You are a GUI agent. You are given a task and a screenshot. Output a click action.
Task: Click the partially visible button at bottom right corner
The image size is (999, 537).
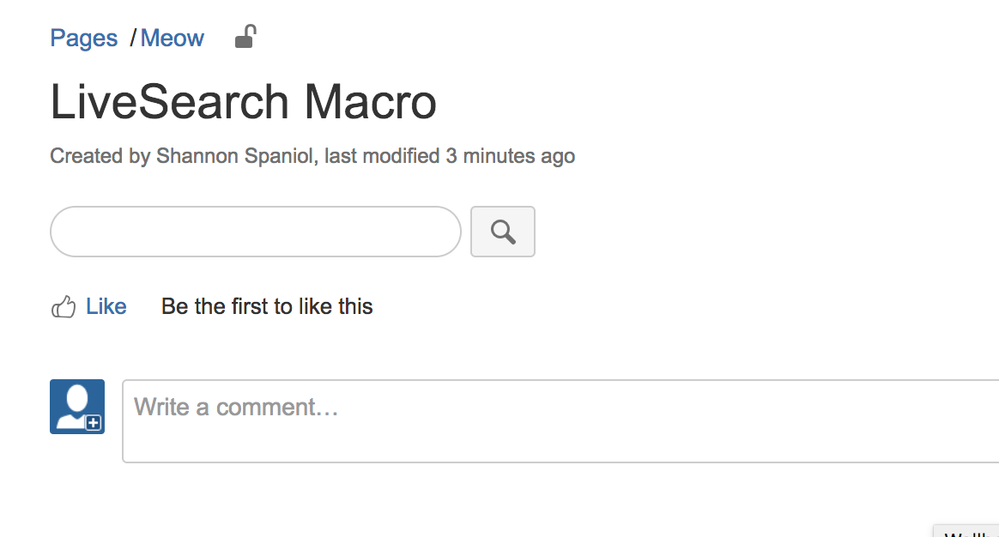tap(967, 531)
